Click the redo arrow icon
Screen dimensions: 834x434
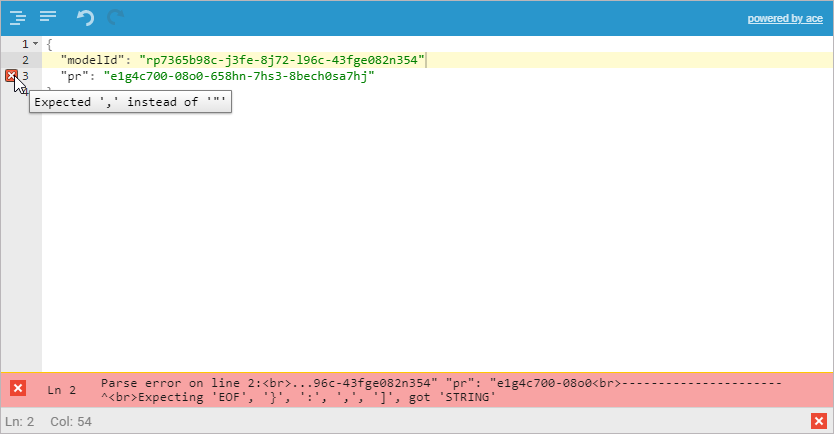pos(116,17)
